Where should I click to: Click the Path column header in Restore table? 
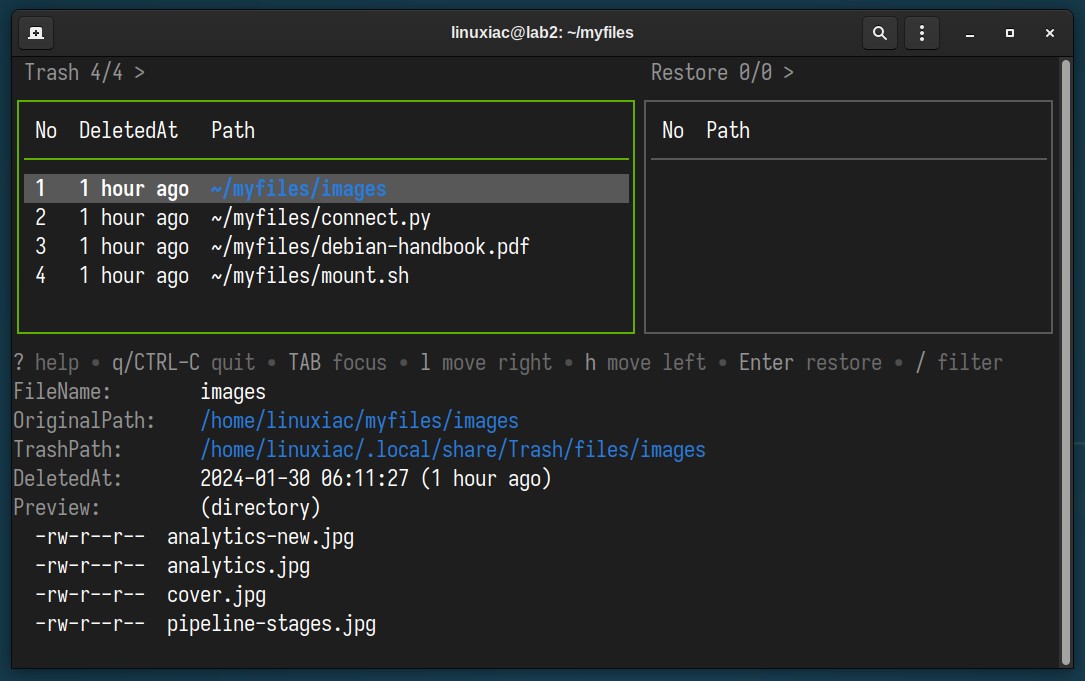pos(728,130)
